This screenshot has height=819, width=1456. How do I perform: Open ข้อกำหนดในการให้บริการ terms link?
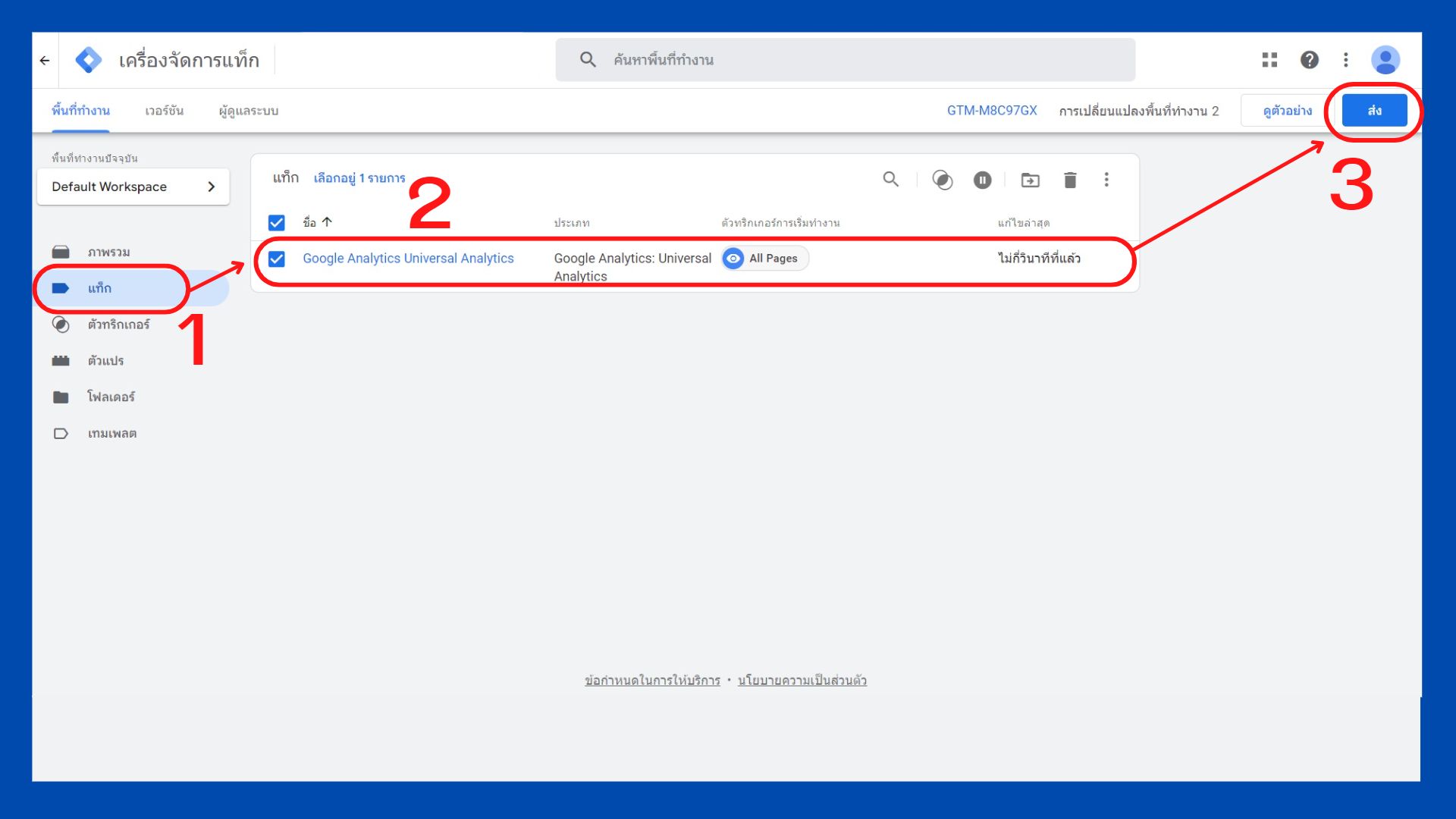coord(652,680)
